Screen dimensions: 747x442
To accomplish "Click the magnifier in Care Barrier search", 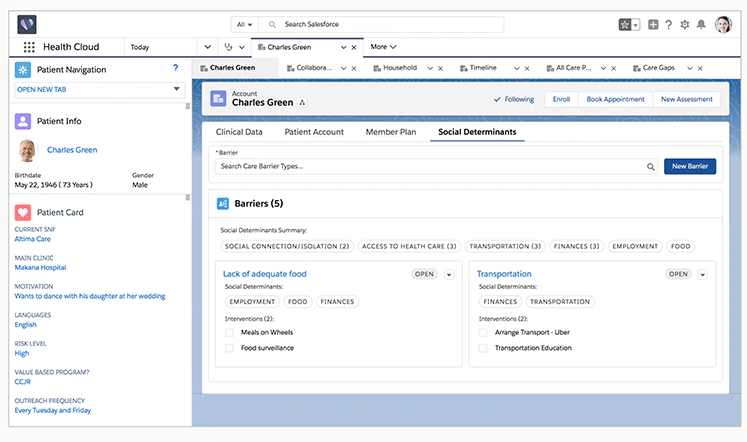I will [x=650, y=167].
